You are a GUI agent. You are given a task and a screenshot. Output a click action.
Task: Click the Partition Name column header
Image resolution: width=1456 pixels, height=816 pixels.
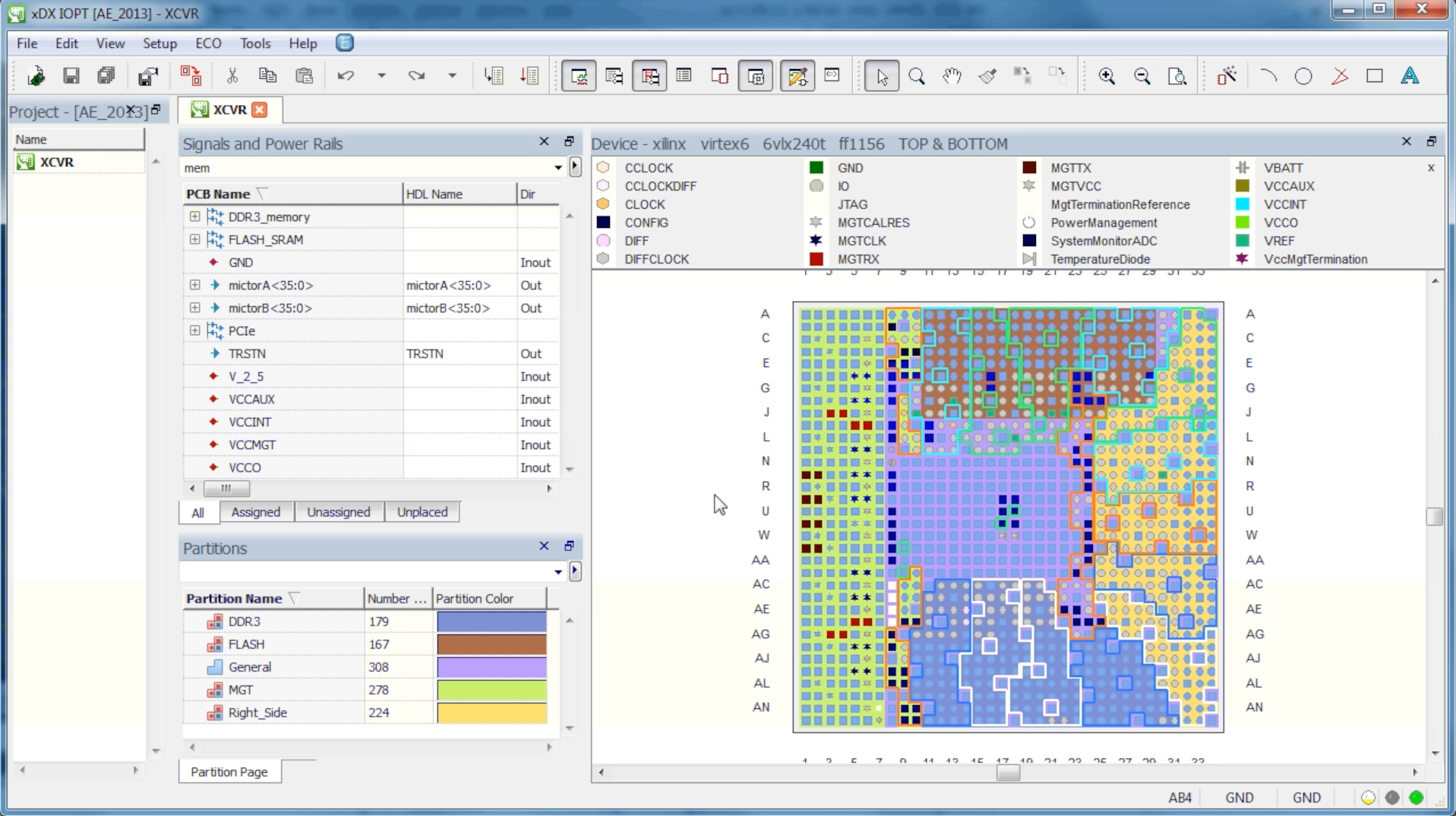234,599
